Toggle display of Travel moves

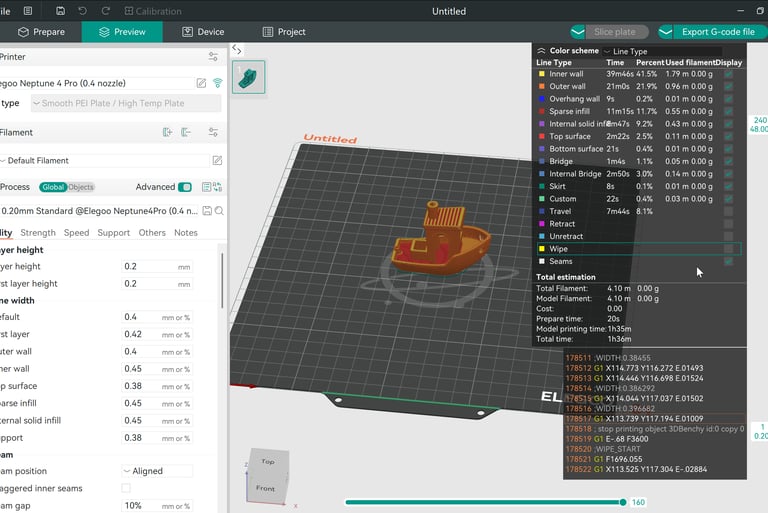728,211
